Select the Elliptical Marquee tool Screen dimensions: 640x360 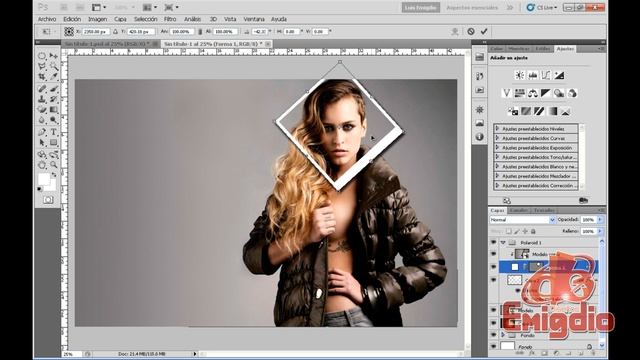pyautogui.click(x=42, y=56)
